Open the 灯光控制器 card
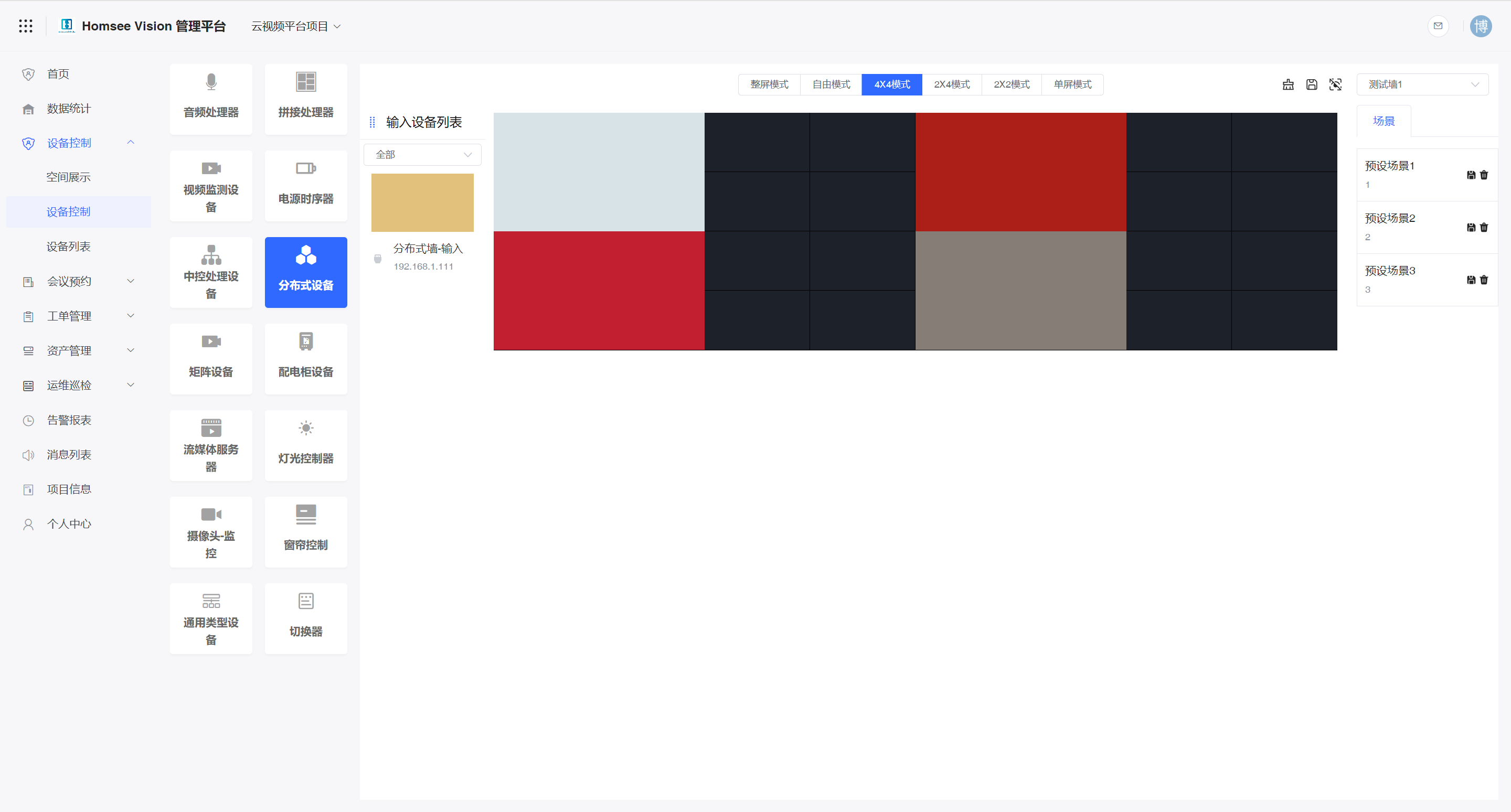This screenshot has height=812, width=1511. (x=305, y=445)
